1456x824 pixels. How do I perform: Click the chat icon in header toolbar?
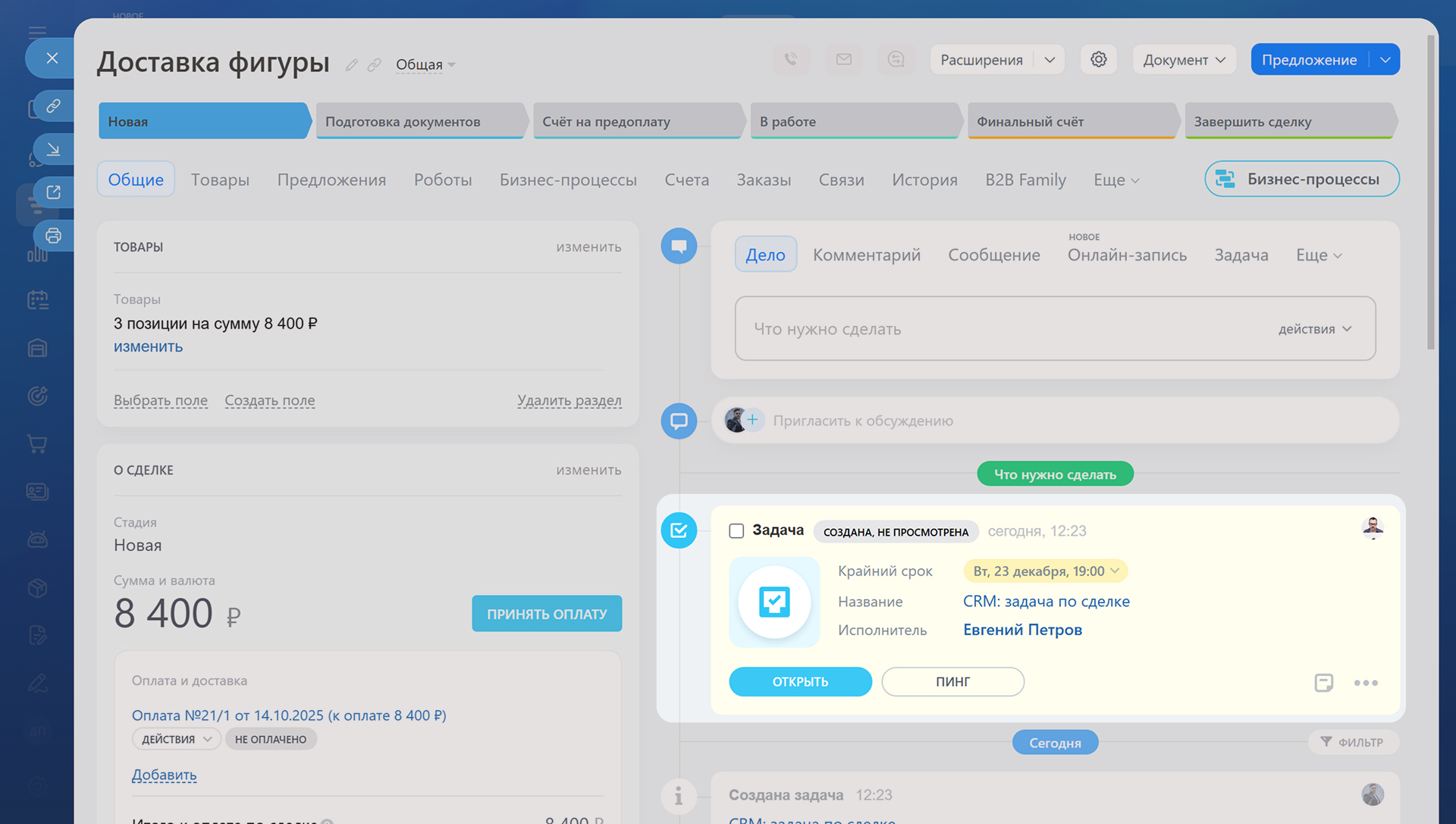click(x=896, y=59)
